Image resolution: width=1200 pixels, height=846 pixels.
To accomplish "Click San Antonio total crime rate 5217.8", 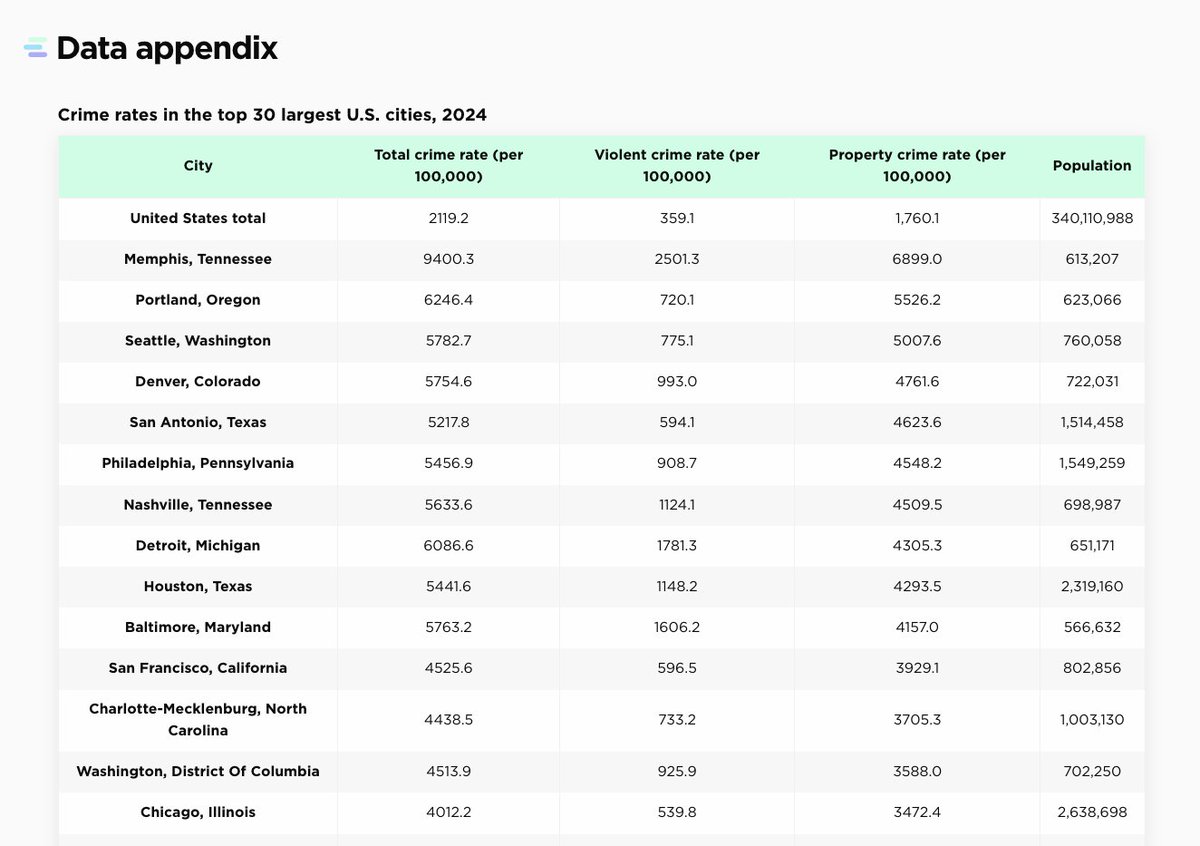I will [448, 423].
